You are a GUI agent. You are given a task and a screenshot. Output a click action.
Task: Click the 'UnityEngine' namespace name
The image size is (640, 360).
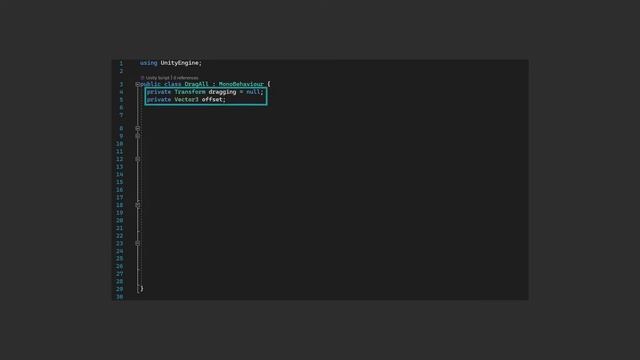[x=179, y=63]
